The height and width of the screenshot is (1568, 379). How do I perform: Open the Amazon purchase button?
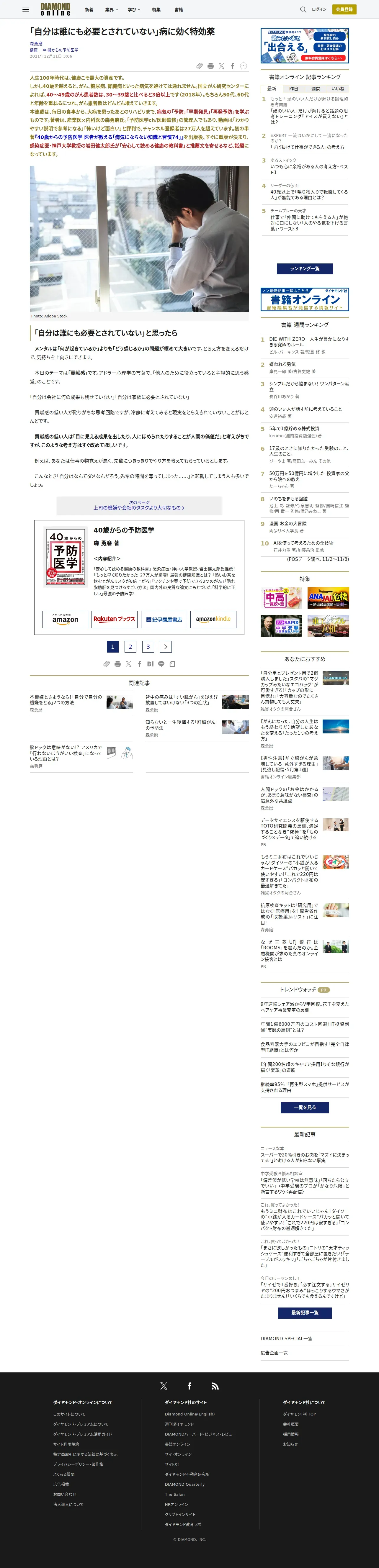pyautogui.click(x=65, y=619)
